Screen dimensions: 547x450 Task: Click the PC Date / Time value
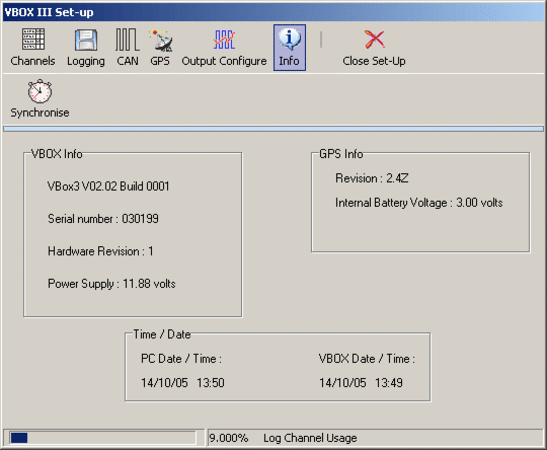183,383
